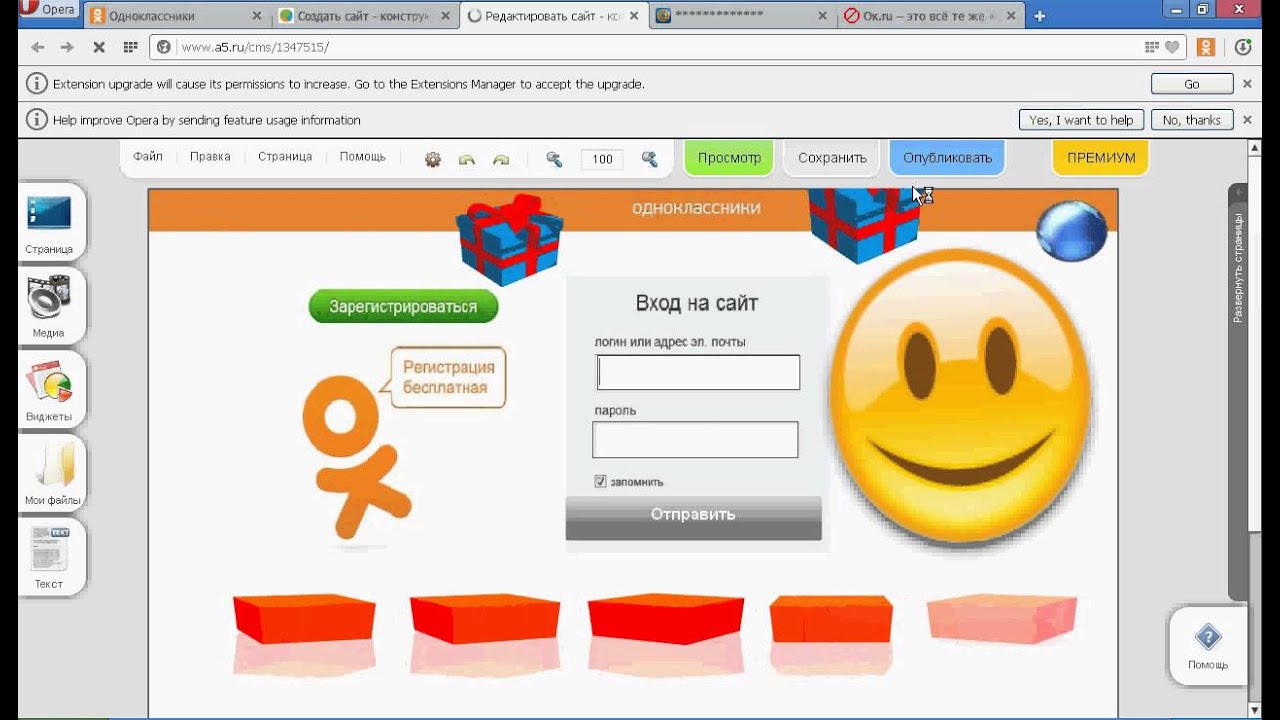Click Go on the extension upgrade bar
Screen dimensions: 1280x720
pyautogui.click(x=1191, y=84)
